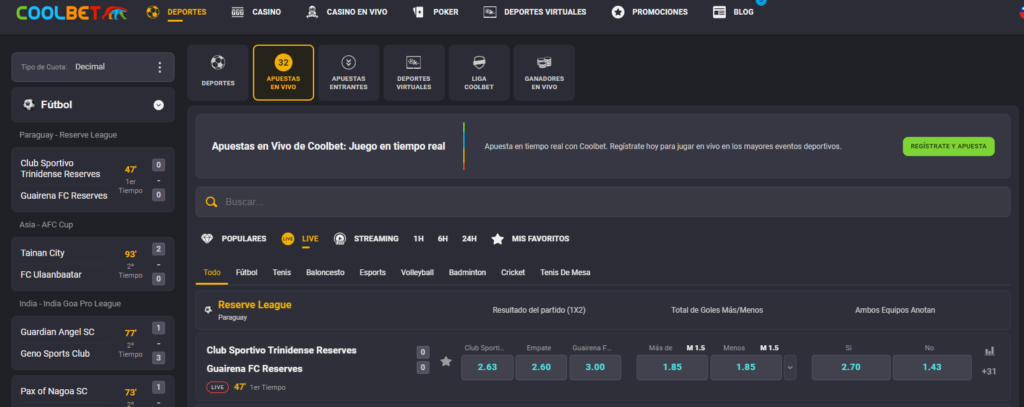Bet on Empate at 2.60
The width and height of the screenshot is (1024, 407).
(x=541, y=367)
